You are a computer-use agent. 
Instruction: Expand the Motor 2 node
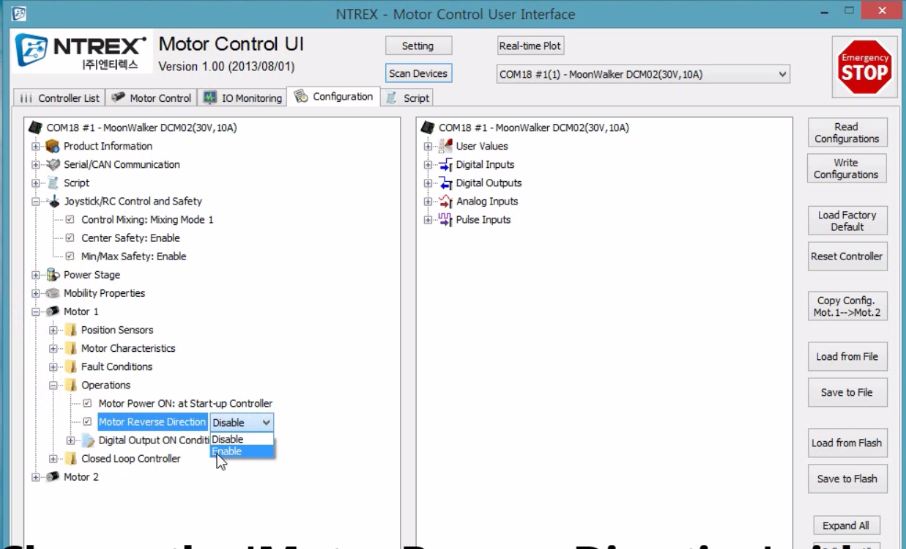click(36, 477)
